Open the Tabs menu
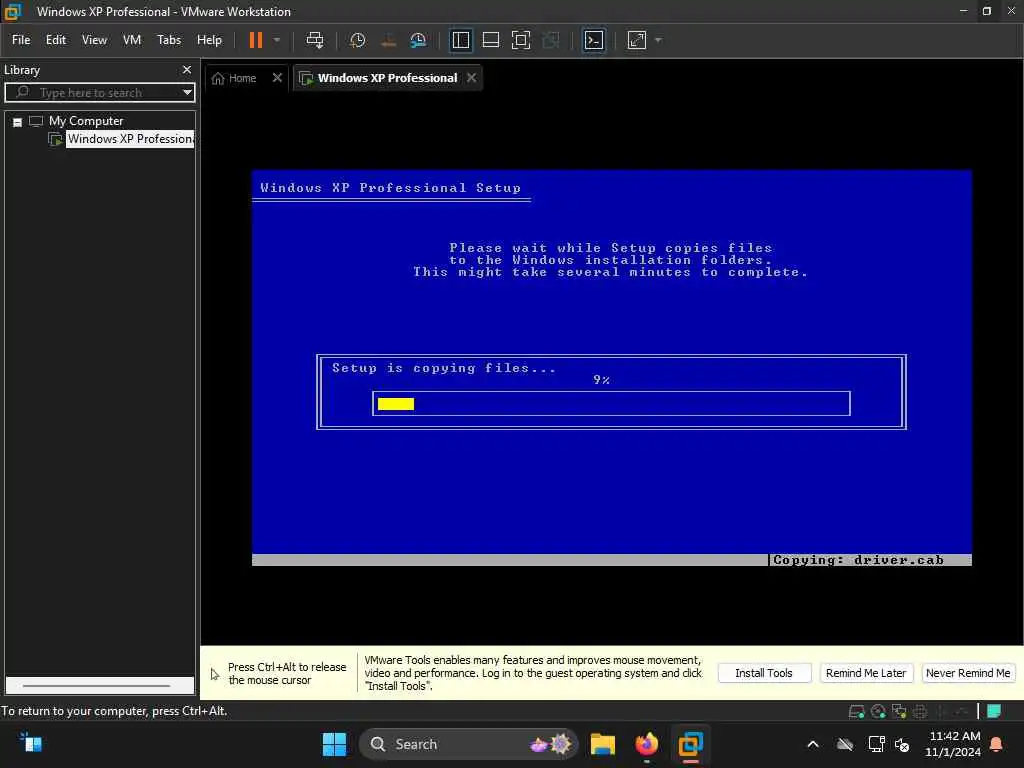1024x768 pixels. 168,40
